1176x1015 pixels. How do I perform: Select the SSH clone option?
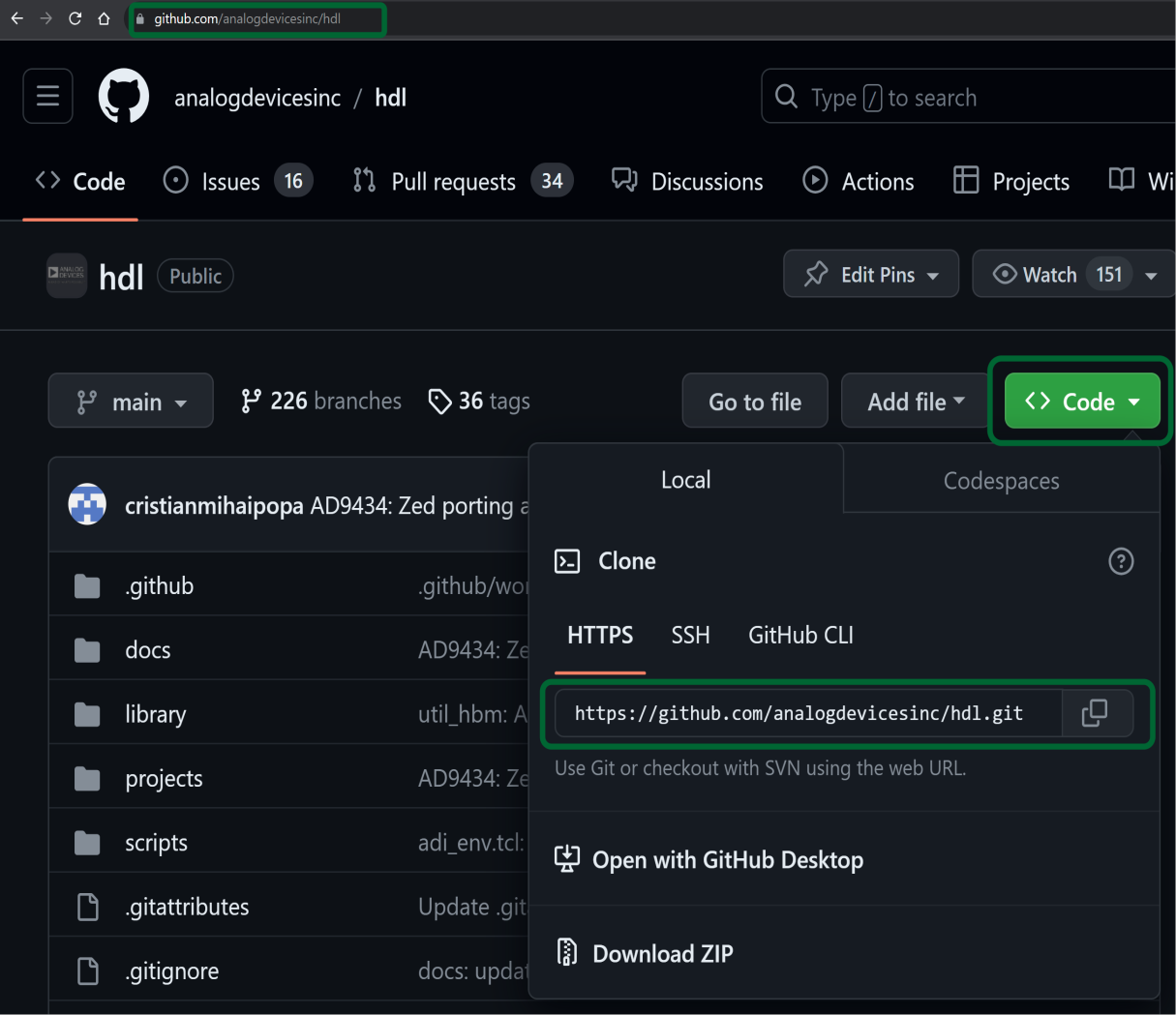coord(690,636)
